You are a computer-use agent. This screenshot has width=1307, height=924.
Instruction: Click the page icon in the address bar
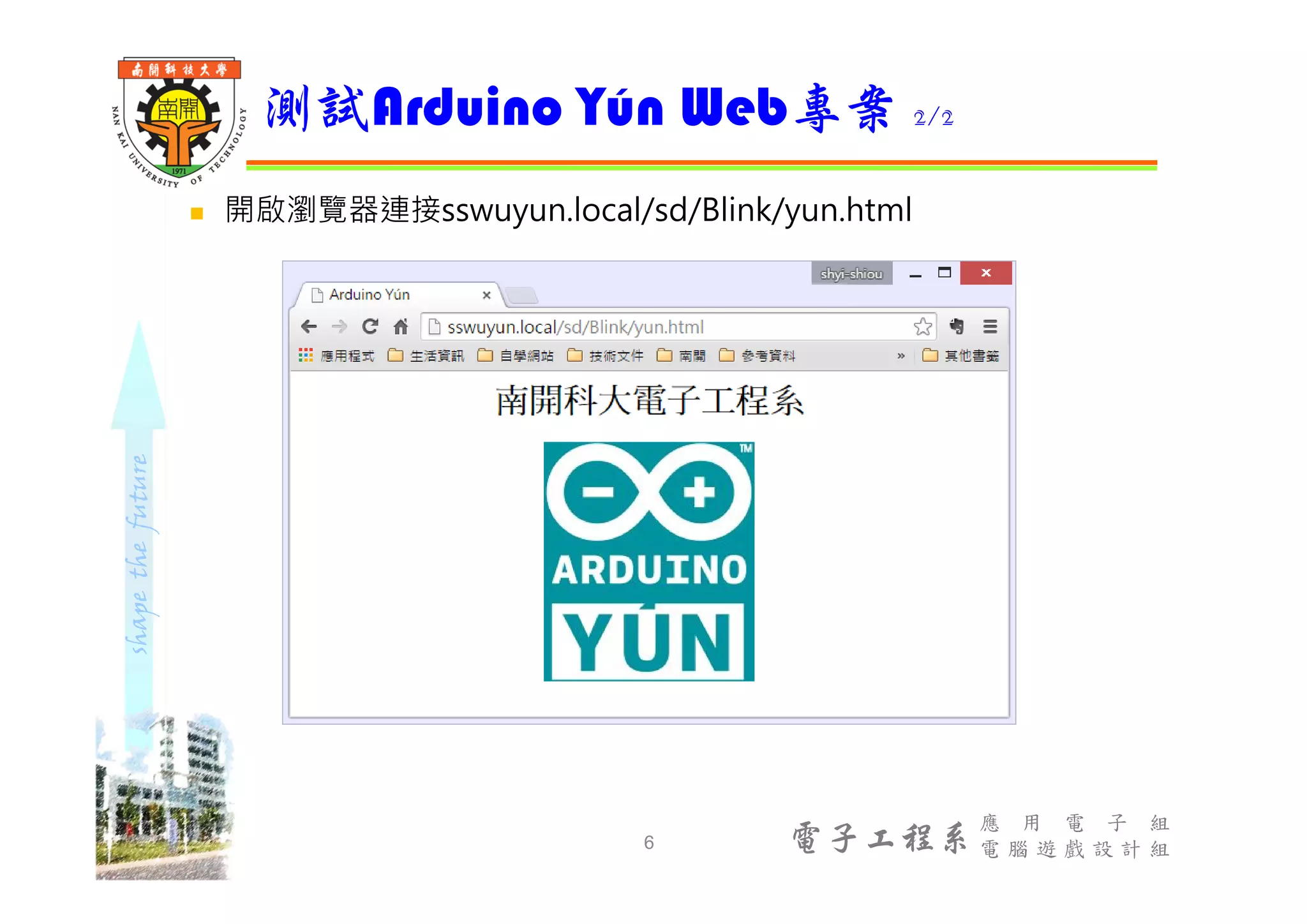click(434, 327)
